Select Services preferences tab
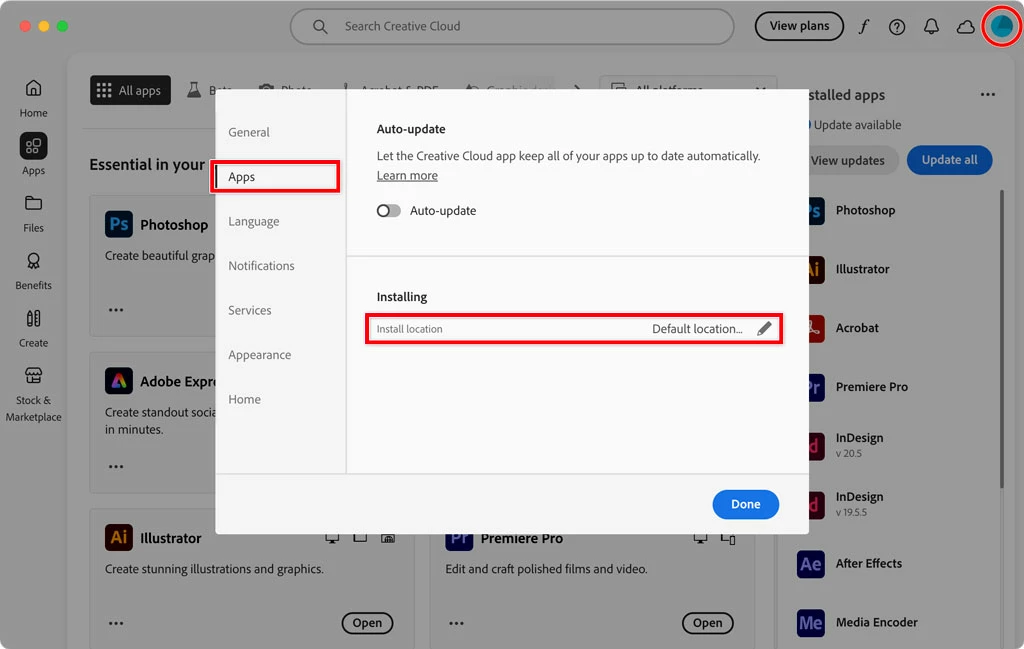Viewport: 1024px width, 649px height. (x=249, y=310)
